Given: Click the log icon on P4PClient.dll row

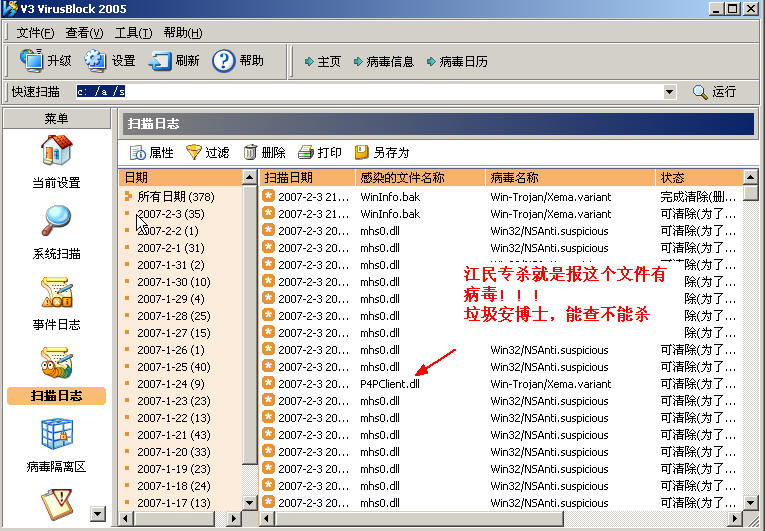Looking at the screenshot, I should (x=268, y=383).
